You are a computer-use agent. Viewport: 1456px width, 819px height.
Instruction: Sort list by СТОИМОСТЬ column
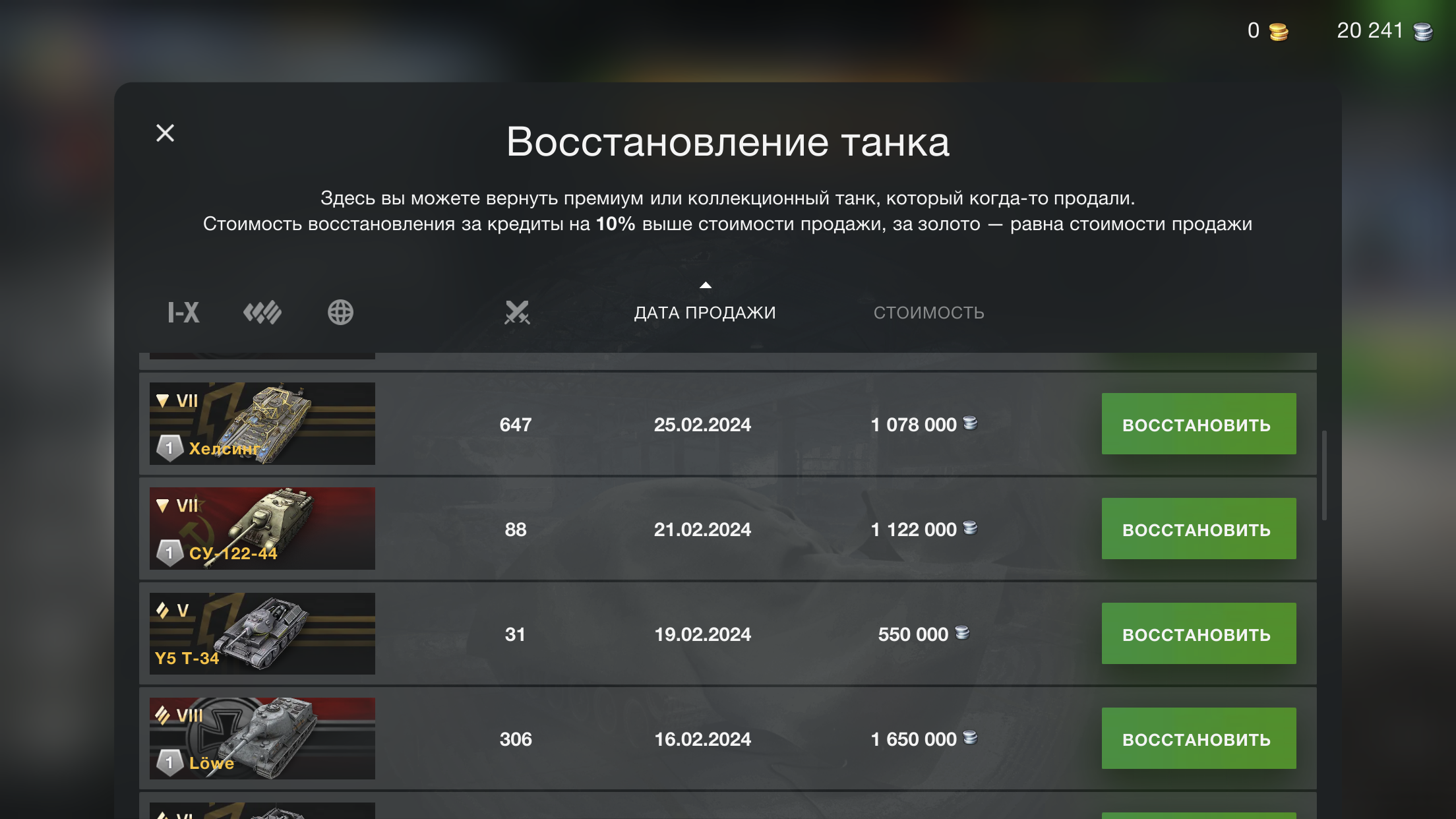click(x=928, y=313)
